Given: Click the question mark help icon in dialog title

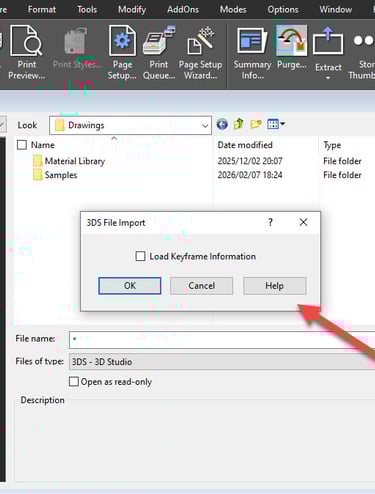Looking at the screenshot, I should tap(270, 222).
